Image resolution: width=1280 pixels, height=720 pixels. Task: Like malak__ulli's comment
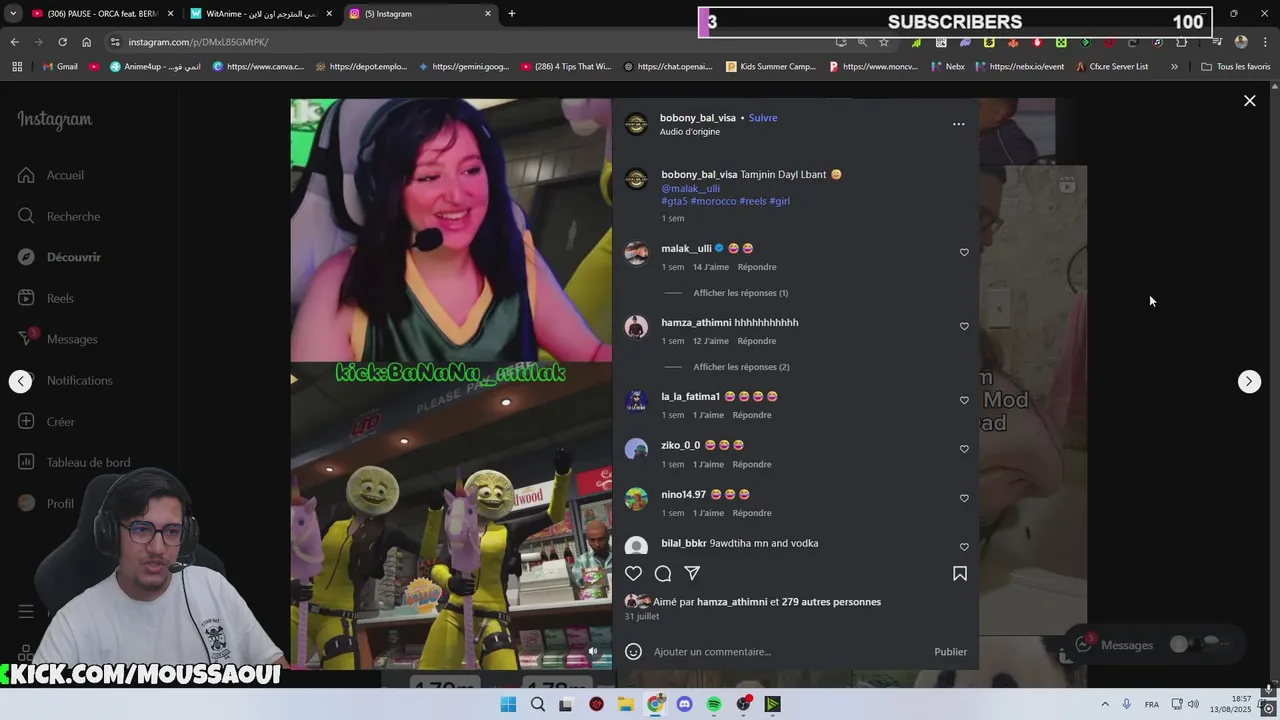[964, 252]
